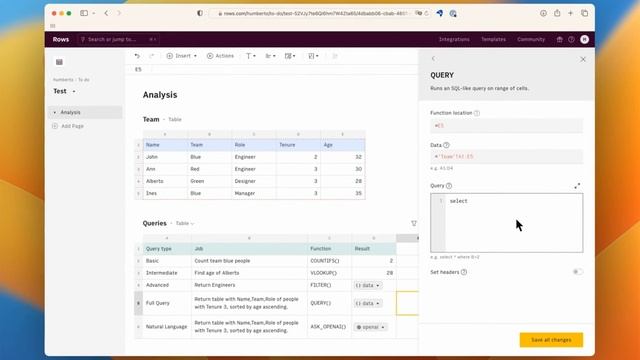640x360 pixels.
Task: Open the openai dropdown in ASK_OPENAI() row
Action: (x=371, y=327)
